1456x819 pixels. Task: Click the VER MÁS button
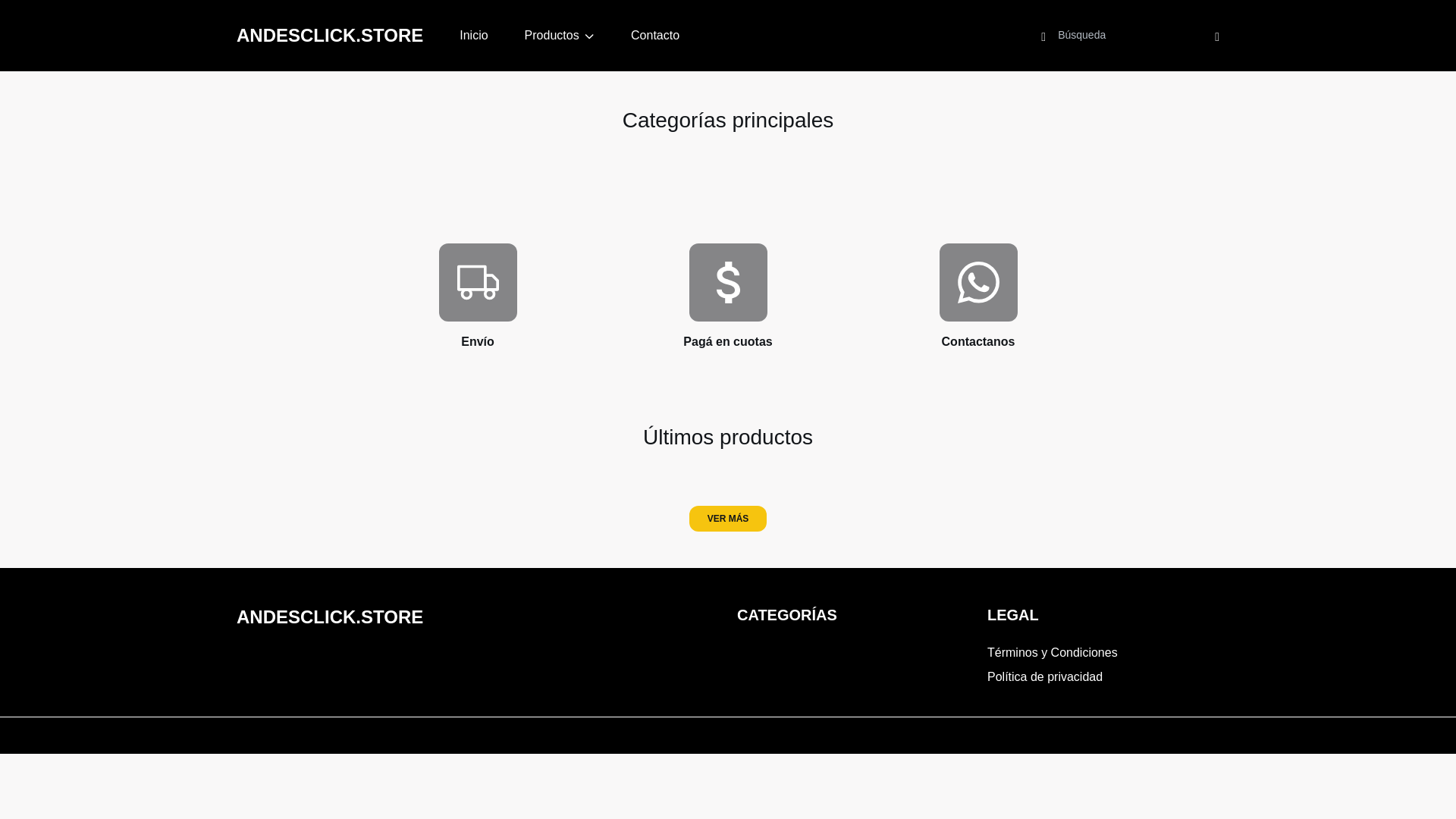click(x=728, y=519)
